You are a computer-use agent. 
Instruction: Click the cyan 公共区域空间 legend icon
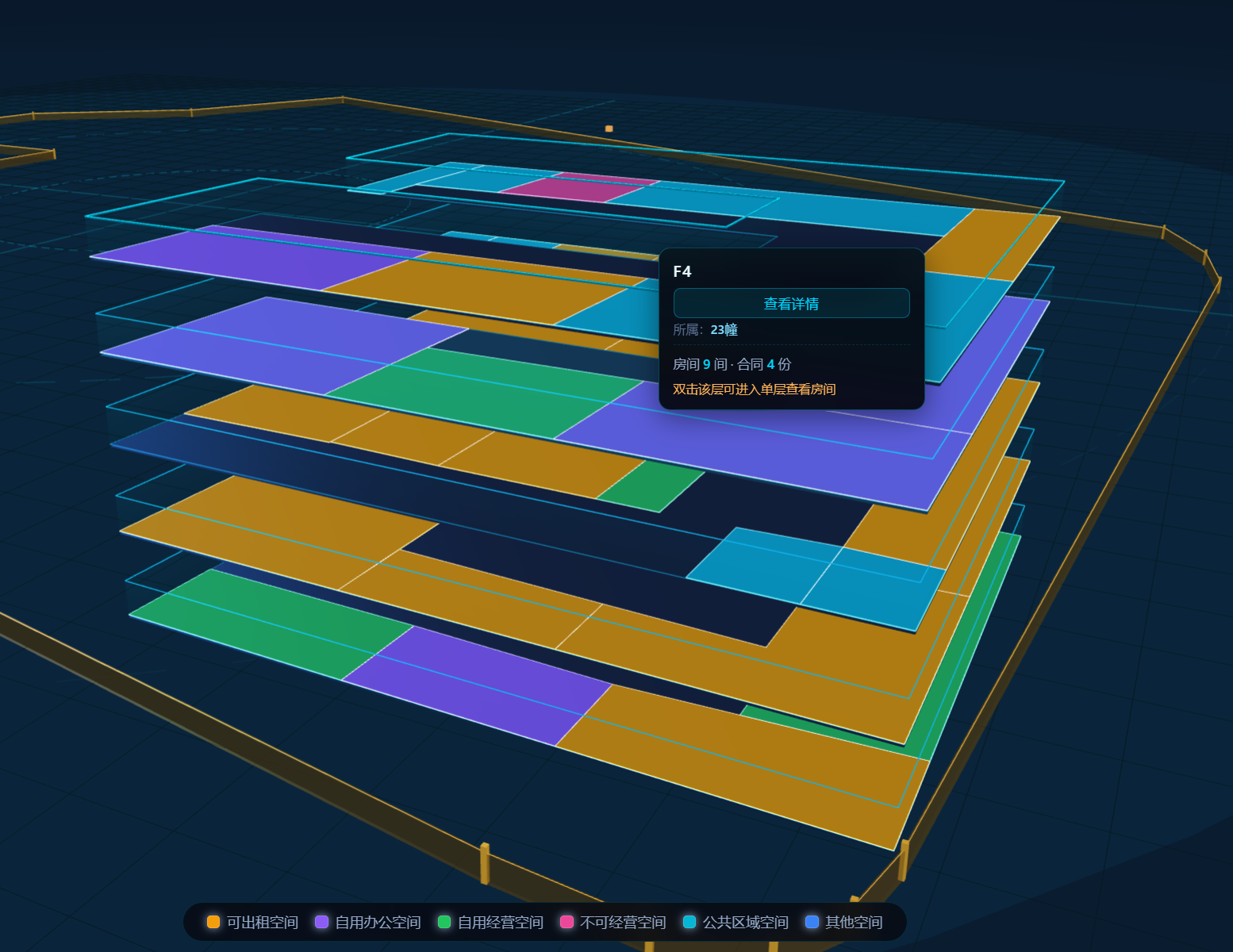tap(689, 922)
